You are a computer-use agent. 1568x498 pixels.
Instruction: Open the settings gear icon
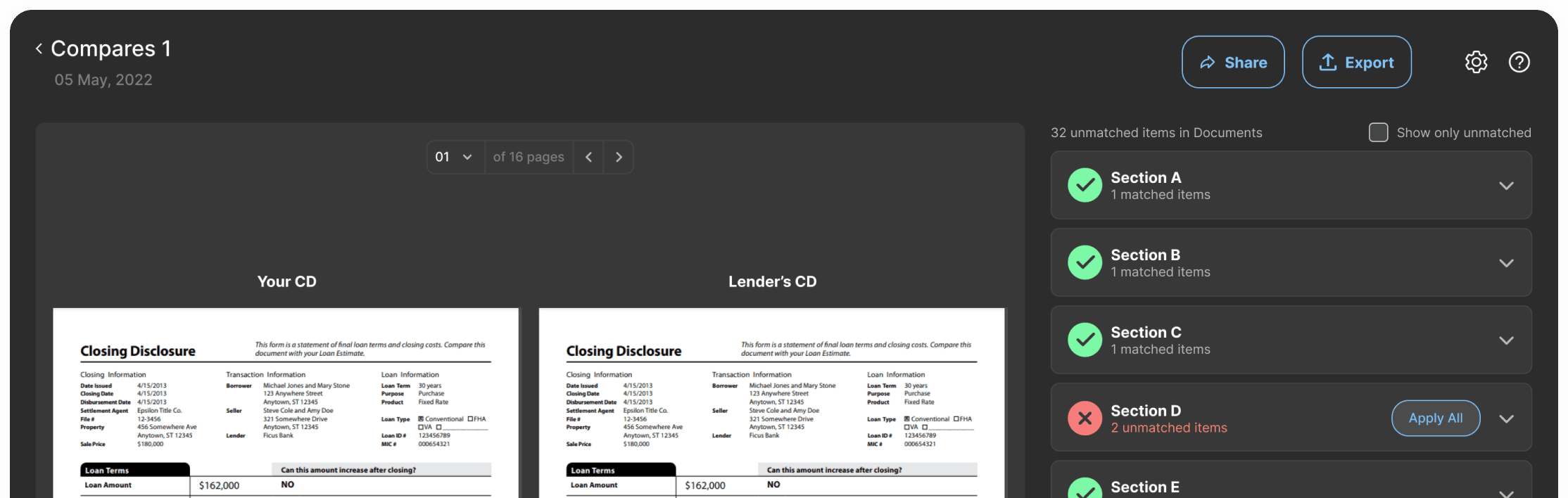pos(1477,62)
